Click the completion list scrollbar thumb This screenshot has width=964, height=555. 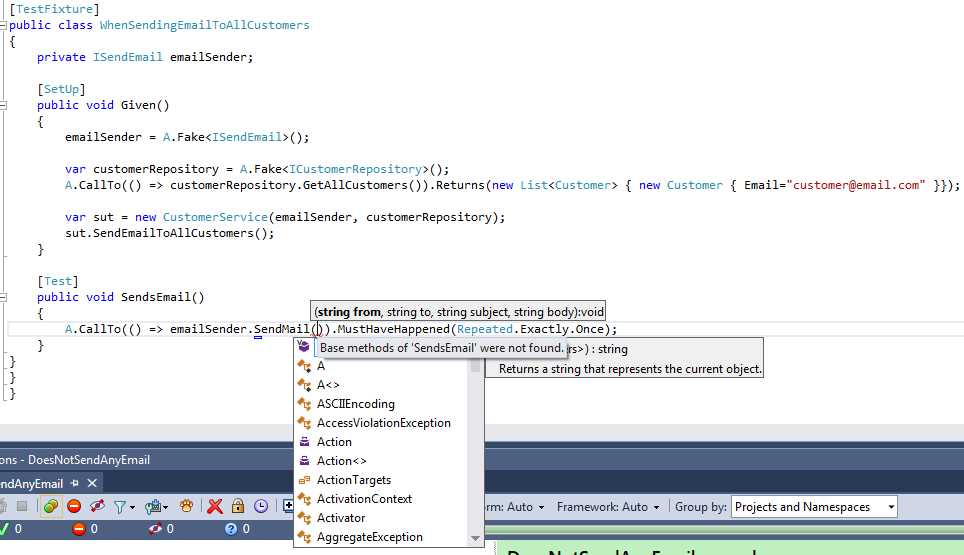pyautogui.click(x=475, y=366)
